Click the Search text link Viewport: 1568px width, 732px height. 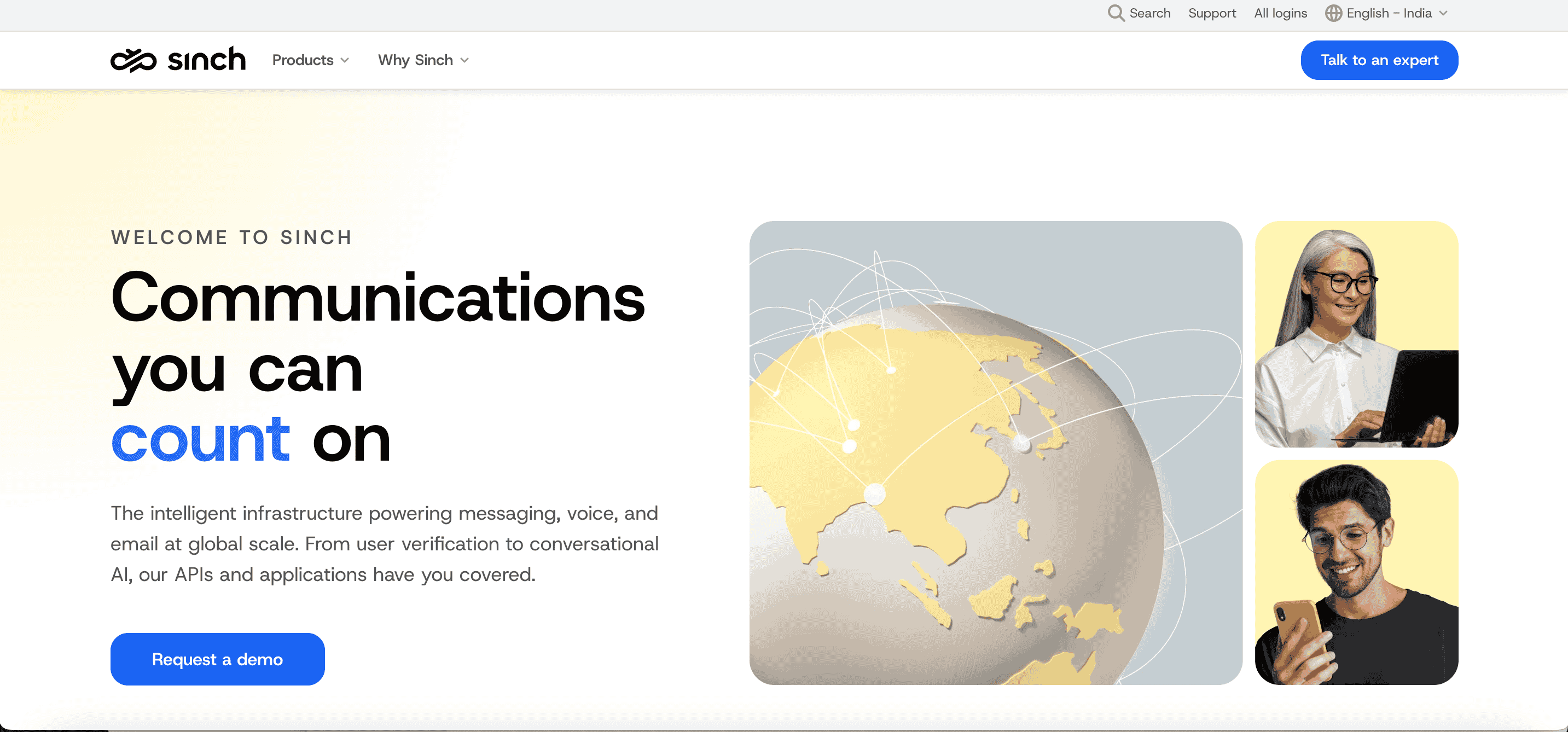[1150, 13]
